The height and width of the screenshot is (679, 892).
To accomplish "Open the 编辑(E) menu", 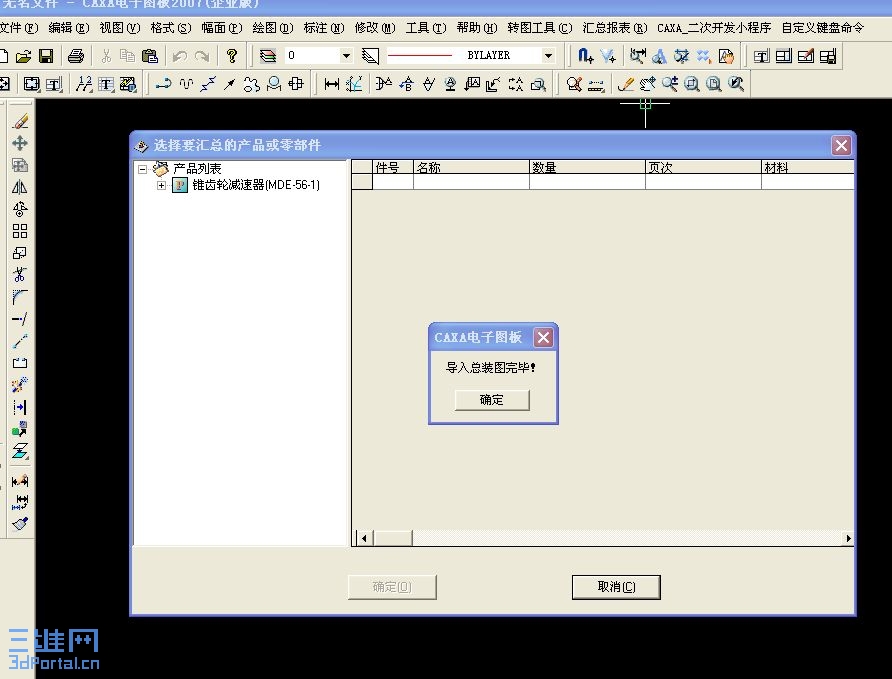I will [x=69, y=28].
